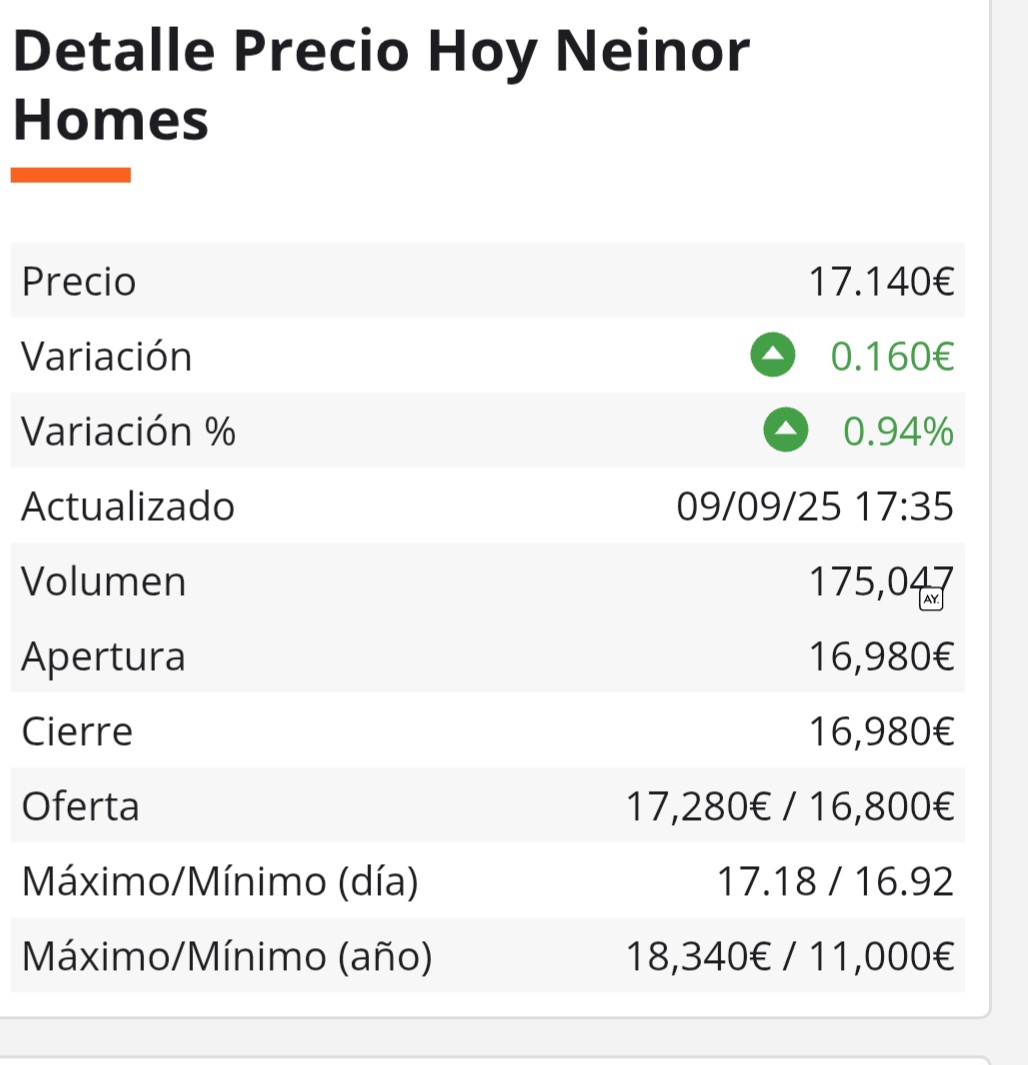Click the green up arrow beside 0.94%
Image resolution: width=1028 pixels, height=1065 pixels.
click(786, 430)
